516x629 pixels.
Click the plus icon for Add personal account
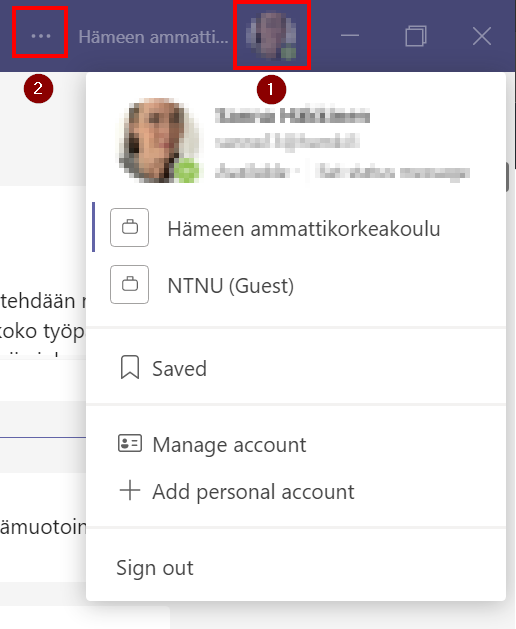click(130, 490)
